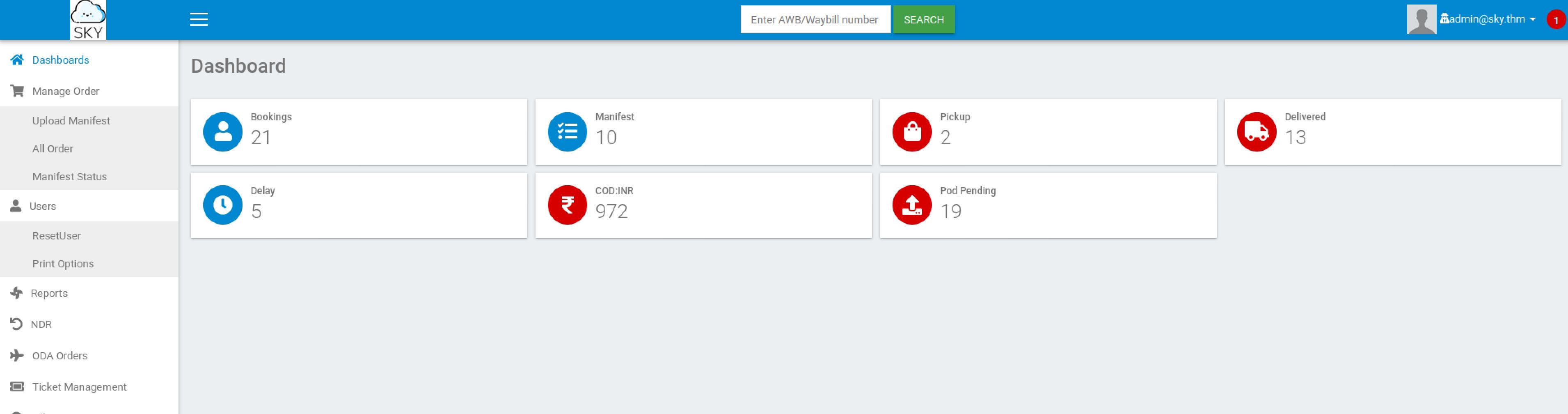Screen dimensions: 1568x414
Task: Click the COD rupee icon
Action: 567,205
